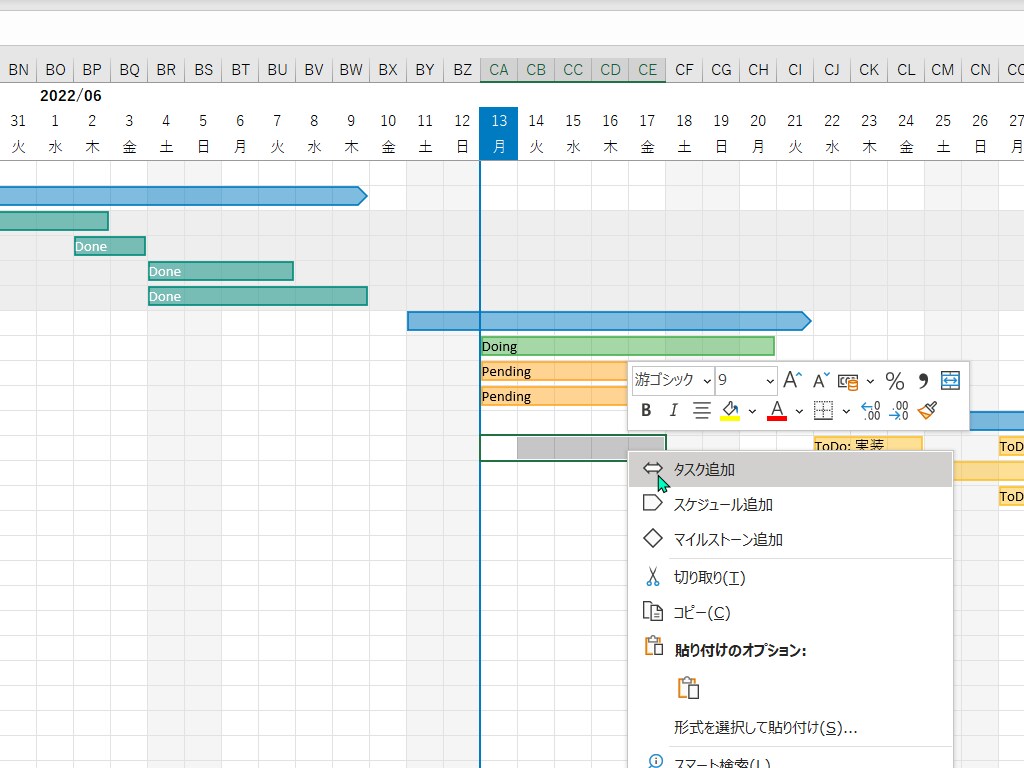This screenshot has height=768, width=1024.
Task: Expand accounting format options arrow
Action: pyautogui.click(x=871, y=381)
